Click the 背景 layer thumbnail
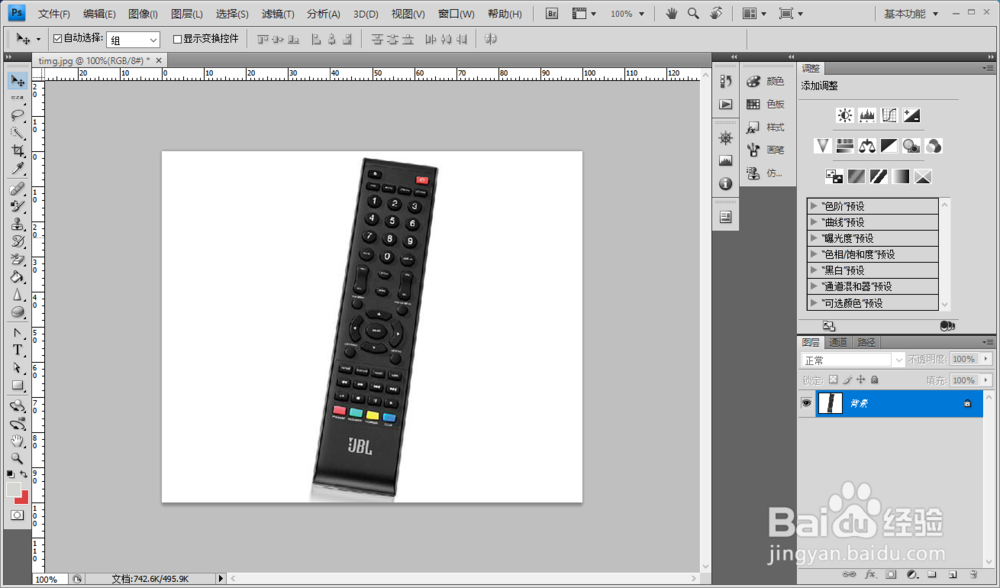 pyautogui.click(x=830, y=403)
